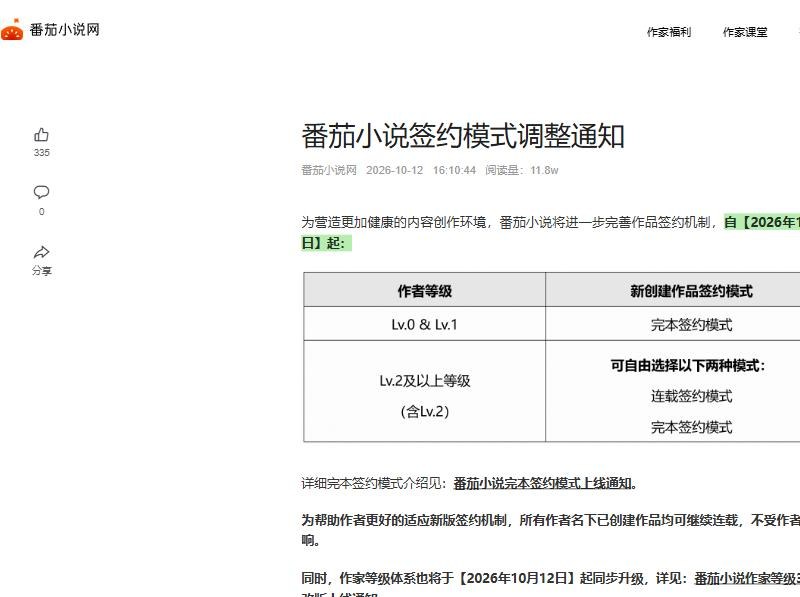Click the bold paragraph starting 为帮助作者更好的适应
This screenshot has width=800, height=597.
[x=551, y=530]
